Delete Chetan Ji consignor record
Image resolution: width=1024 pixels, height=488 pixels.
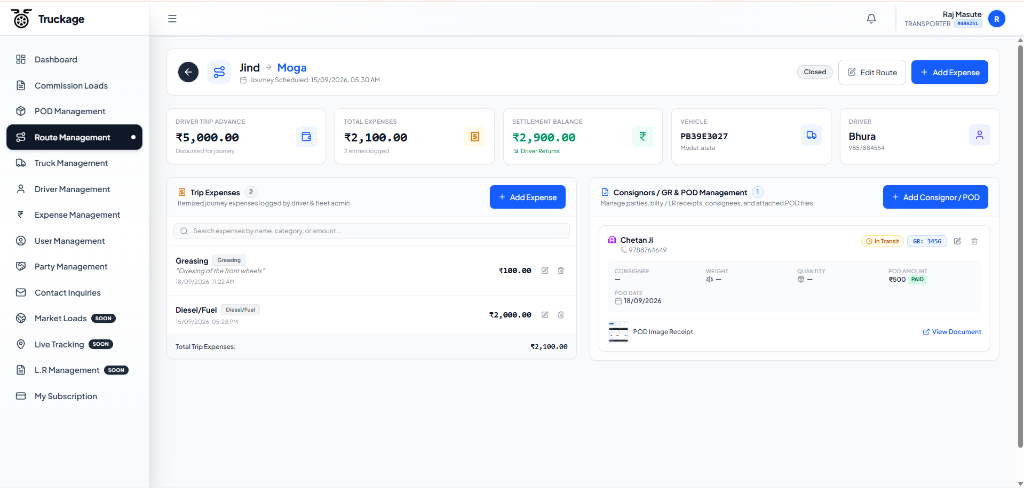974,241
